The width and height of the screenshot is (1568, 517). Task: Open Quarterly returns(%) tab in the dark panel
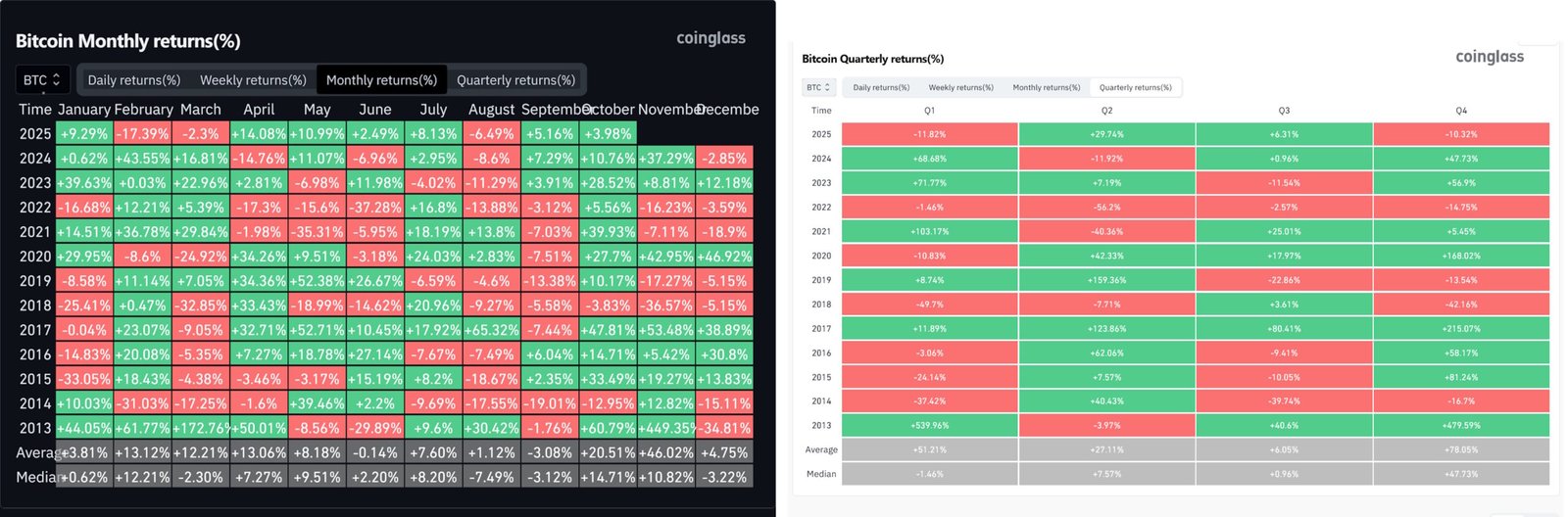pos(515,80)
